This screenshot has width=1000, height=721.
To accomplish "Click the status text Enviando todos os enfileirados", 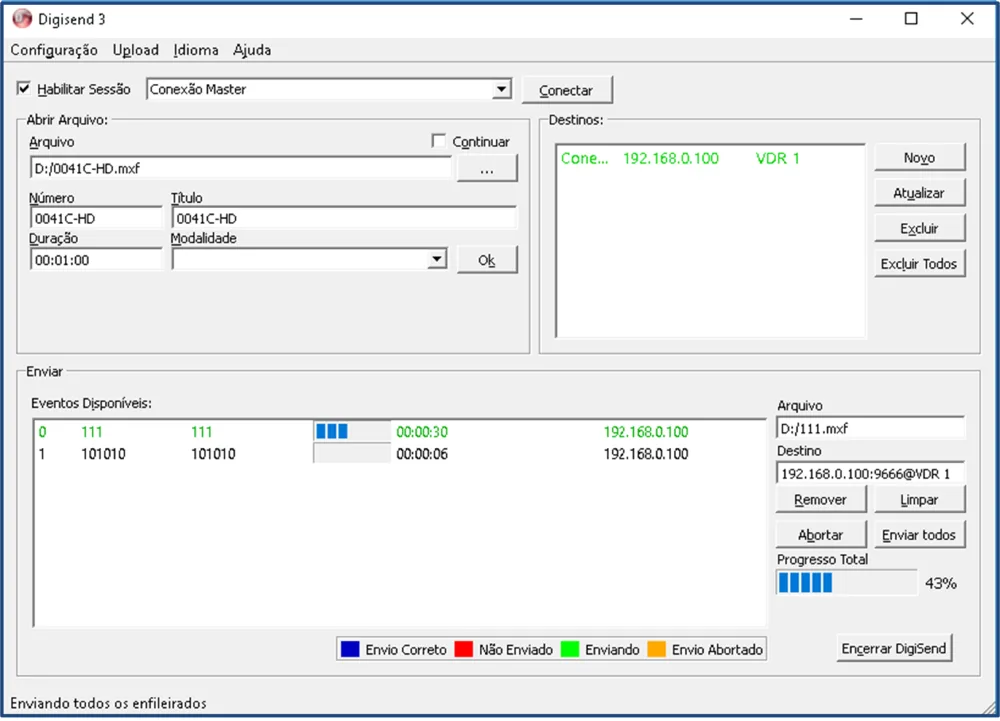I will coord(108,703).
